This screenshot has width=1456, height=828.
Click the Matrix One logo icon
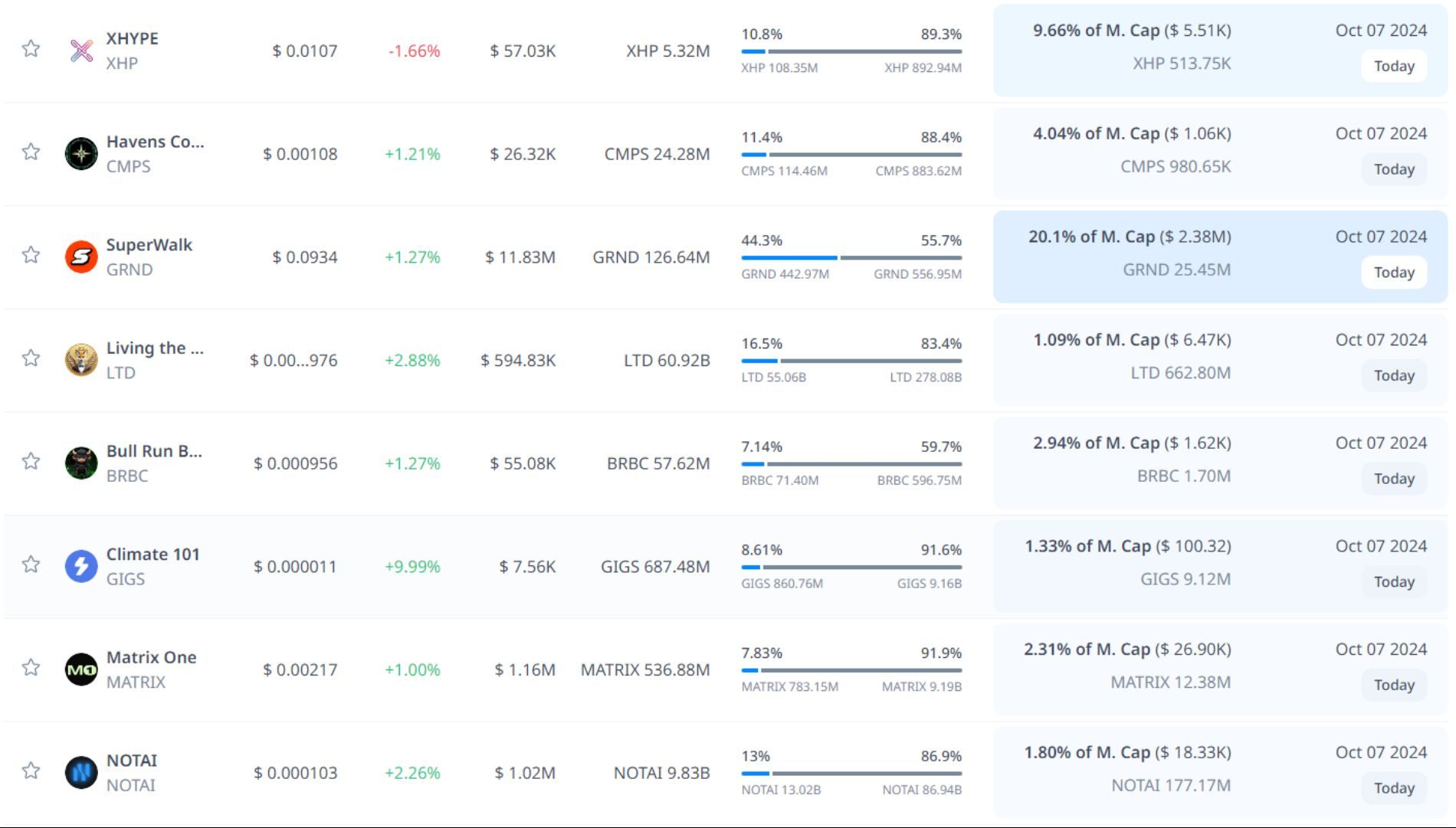point(81,669)
